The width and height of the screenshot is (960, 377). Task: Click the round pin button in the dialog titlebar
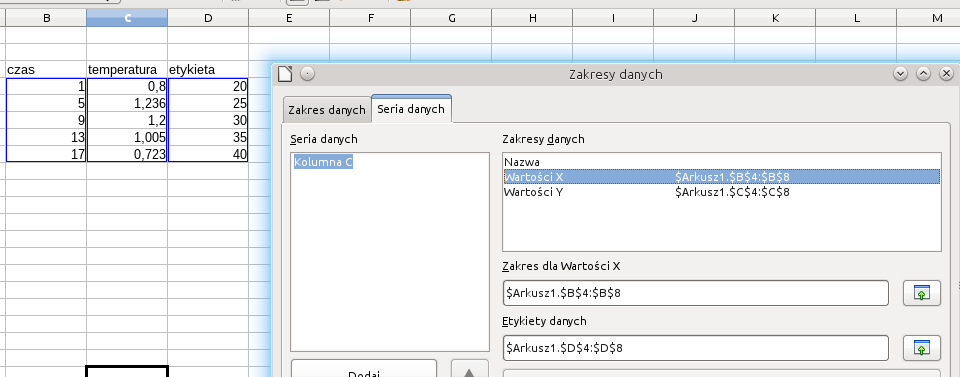coord(307,74)
